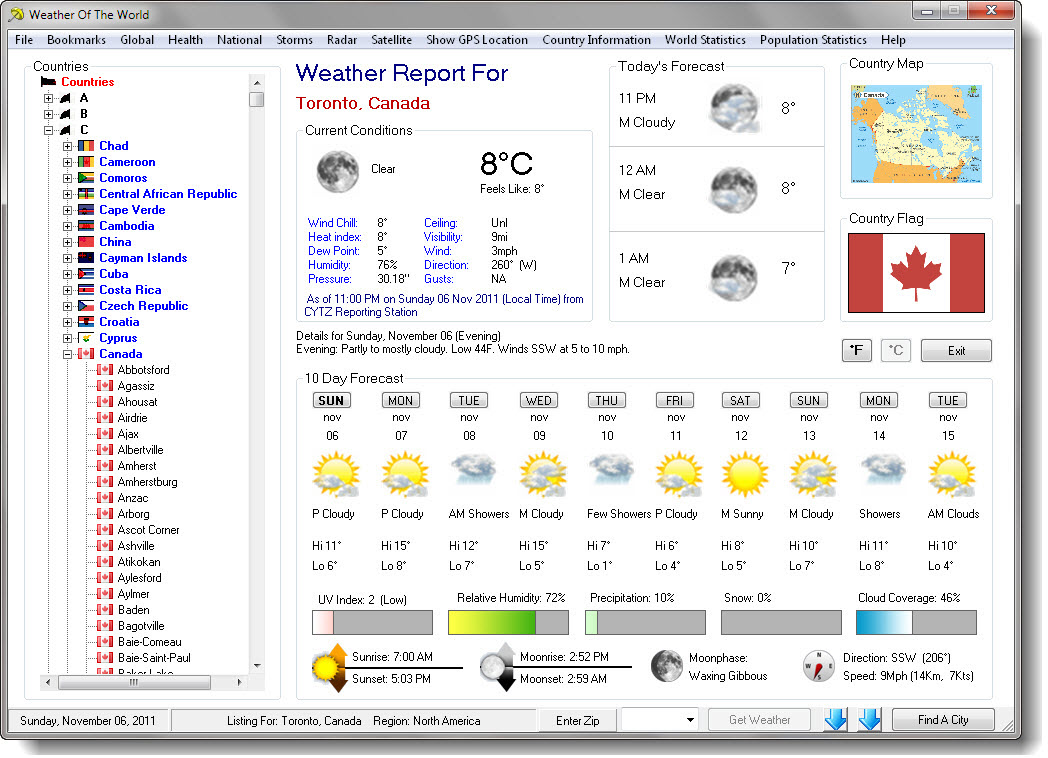Click the Canada country map thumbnail
The width and height of the screenshot is (1048, 758).
(916, 134)
